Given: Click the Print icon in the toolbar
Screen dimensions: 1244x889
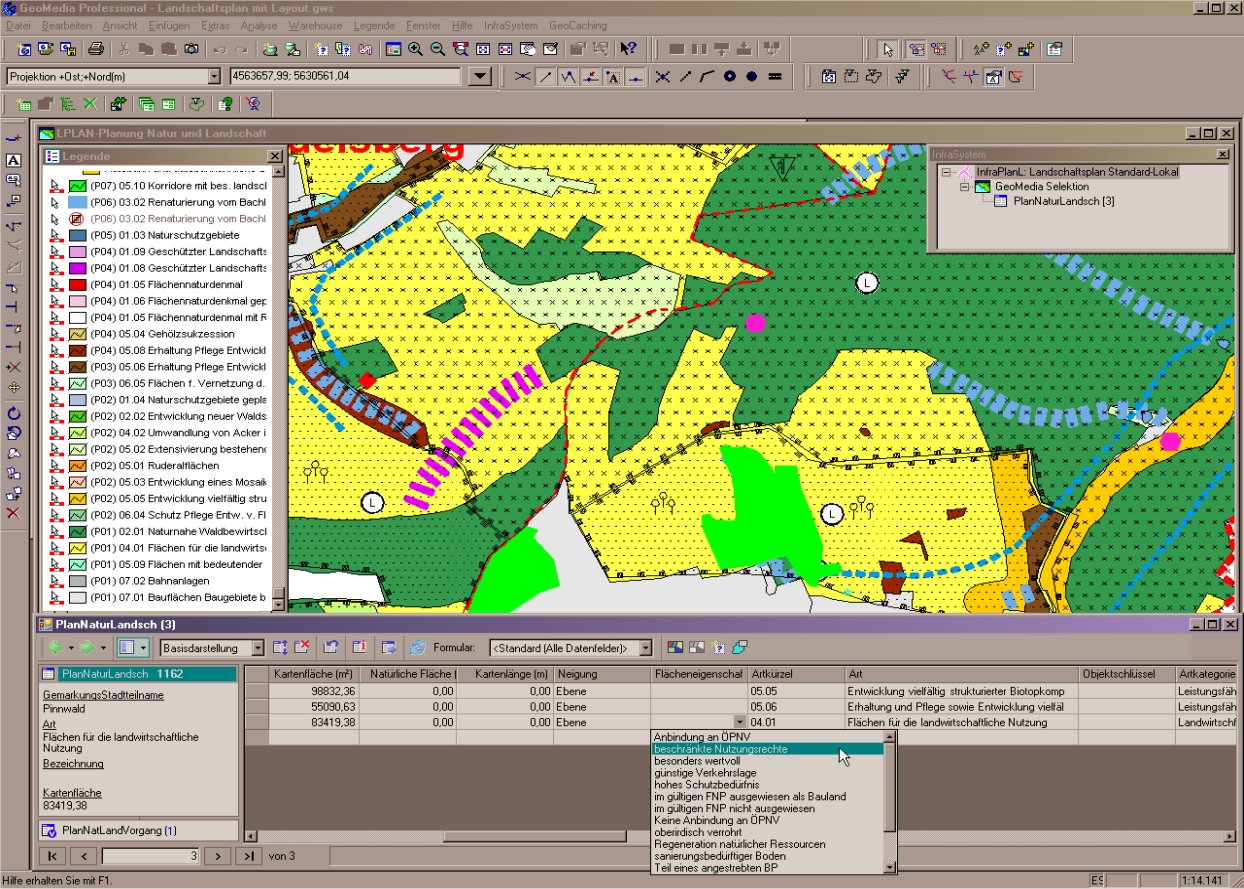Looking at the screenshot, I should point(96,49).
